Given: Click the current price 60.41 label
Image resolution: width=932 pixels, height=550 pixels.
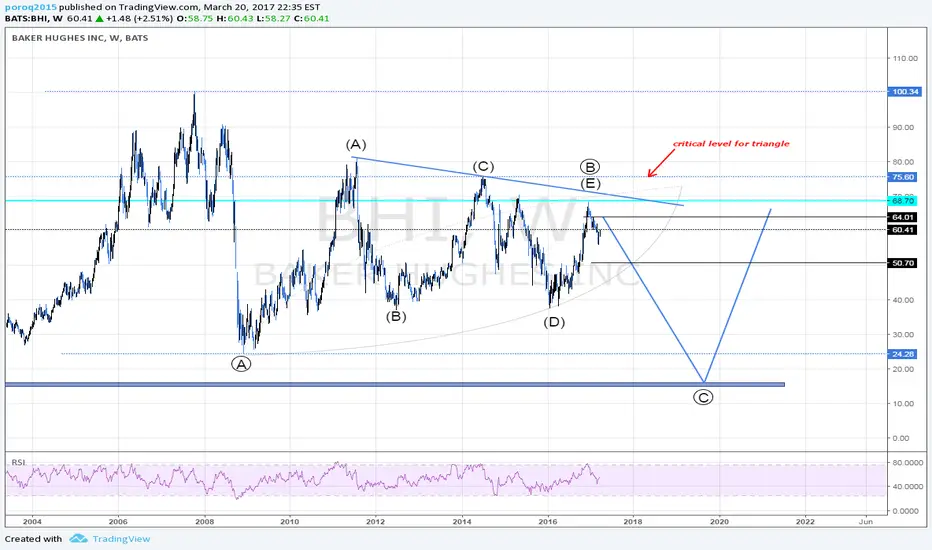Looking at the screenshot, I should pyautogui.click(x=903, y=230).
